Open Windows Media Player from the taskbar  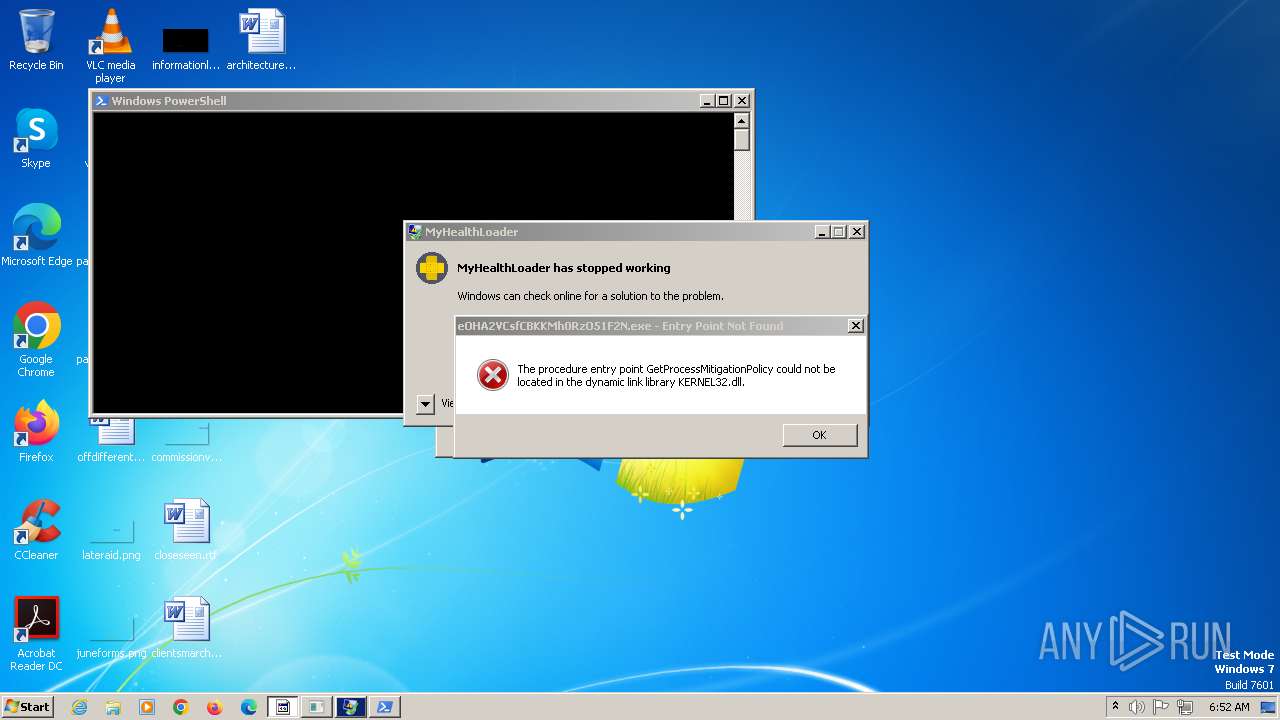[147, 707]
